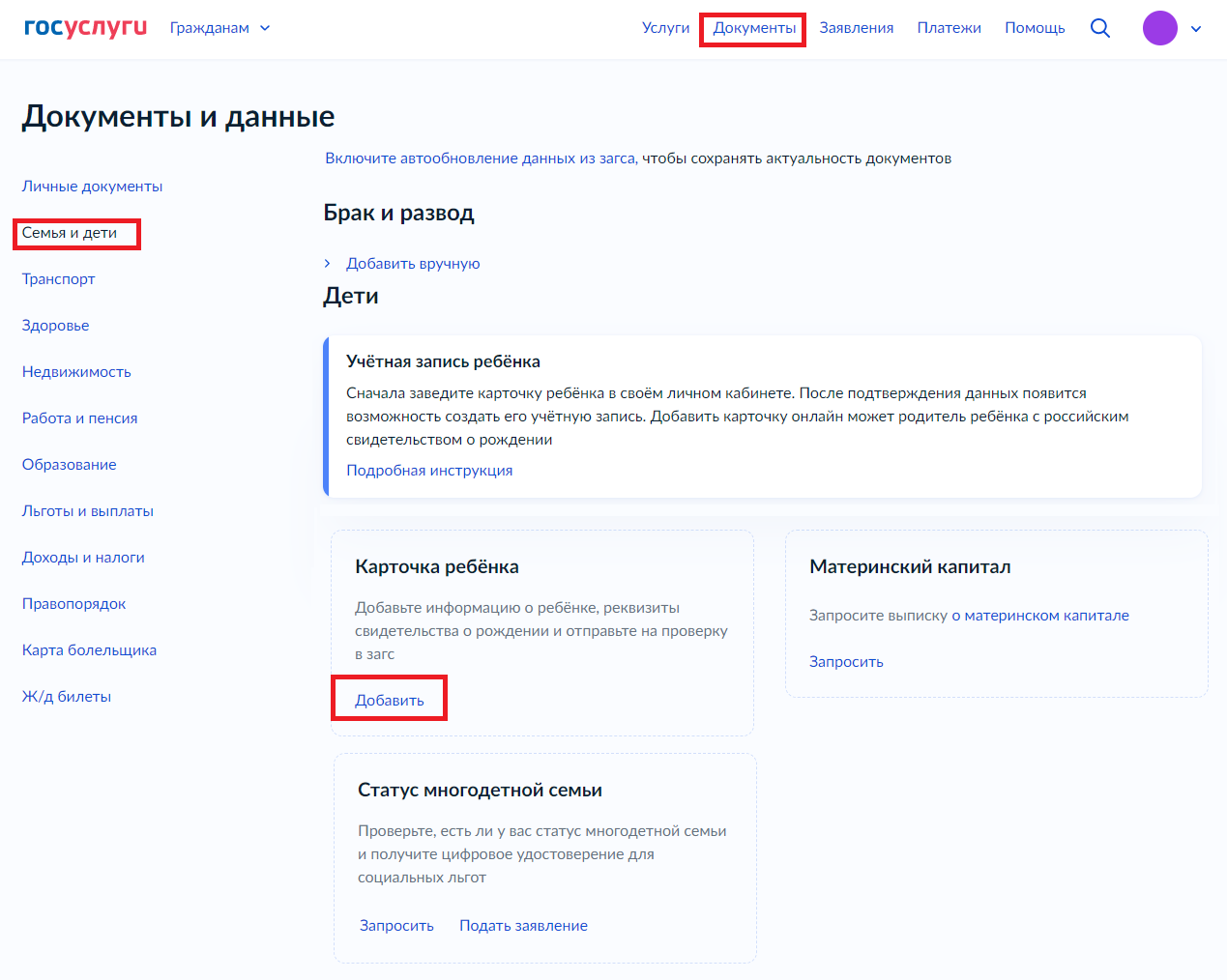Open the Платежи section
Screen dimensions: 1227x980
tap(949, 28)
